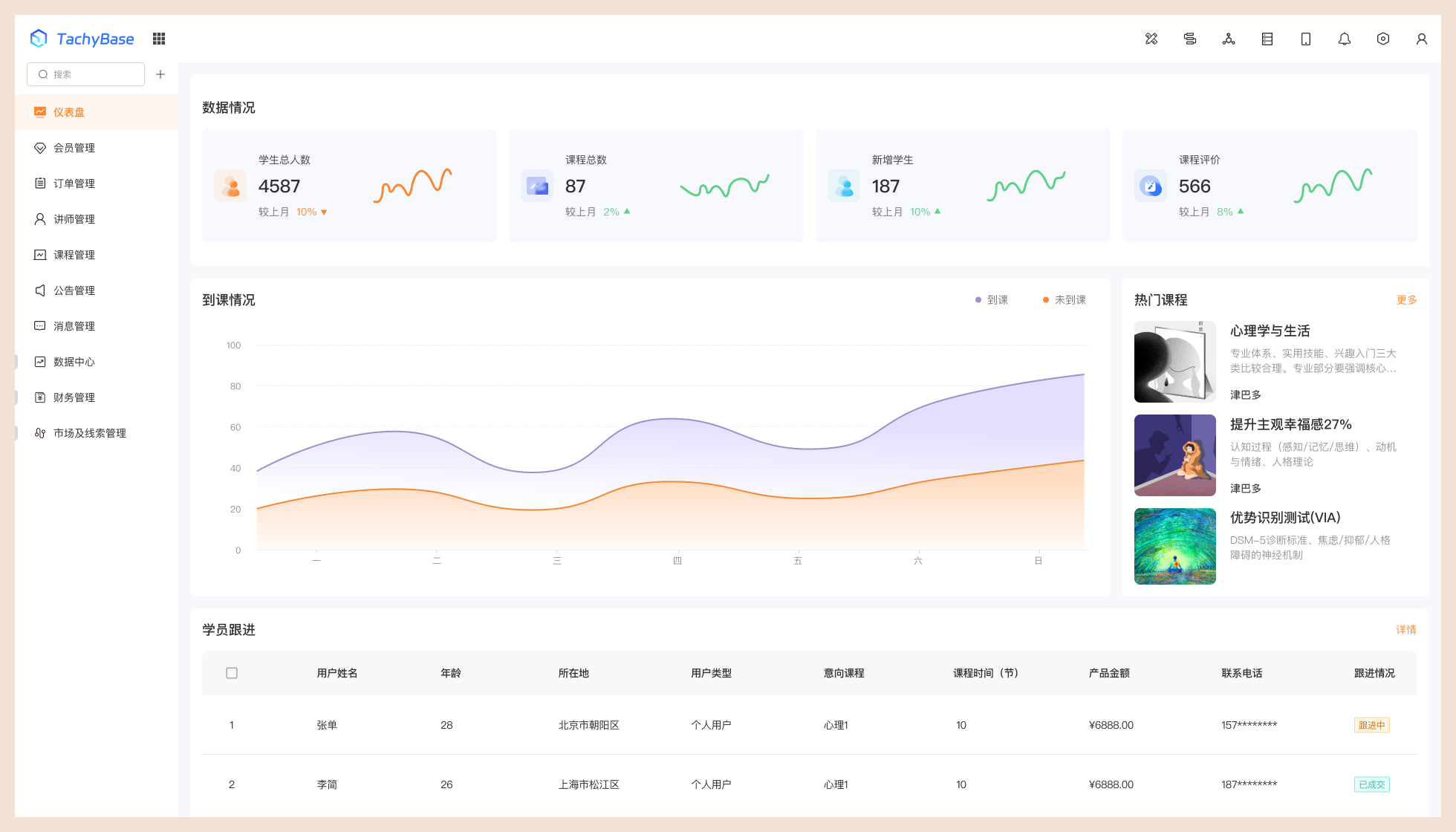Open the 数据中心 menu item
Screen dimensions: 1456x832
(97, 362)
